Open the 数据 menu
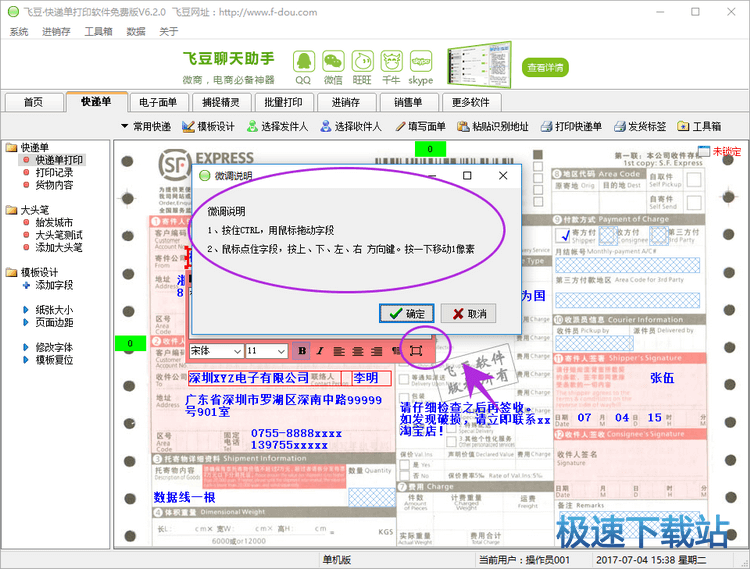Image resolution: width=750 pixels, height=569 pixels. (x=136, y=32)
